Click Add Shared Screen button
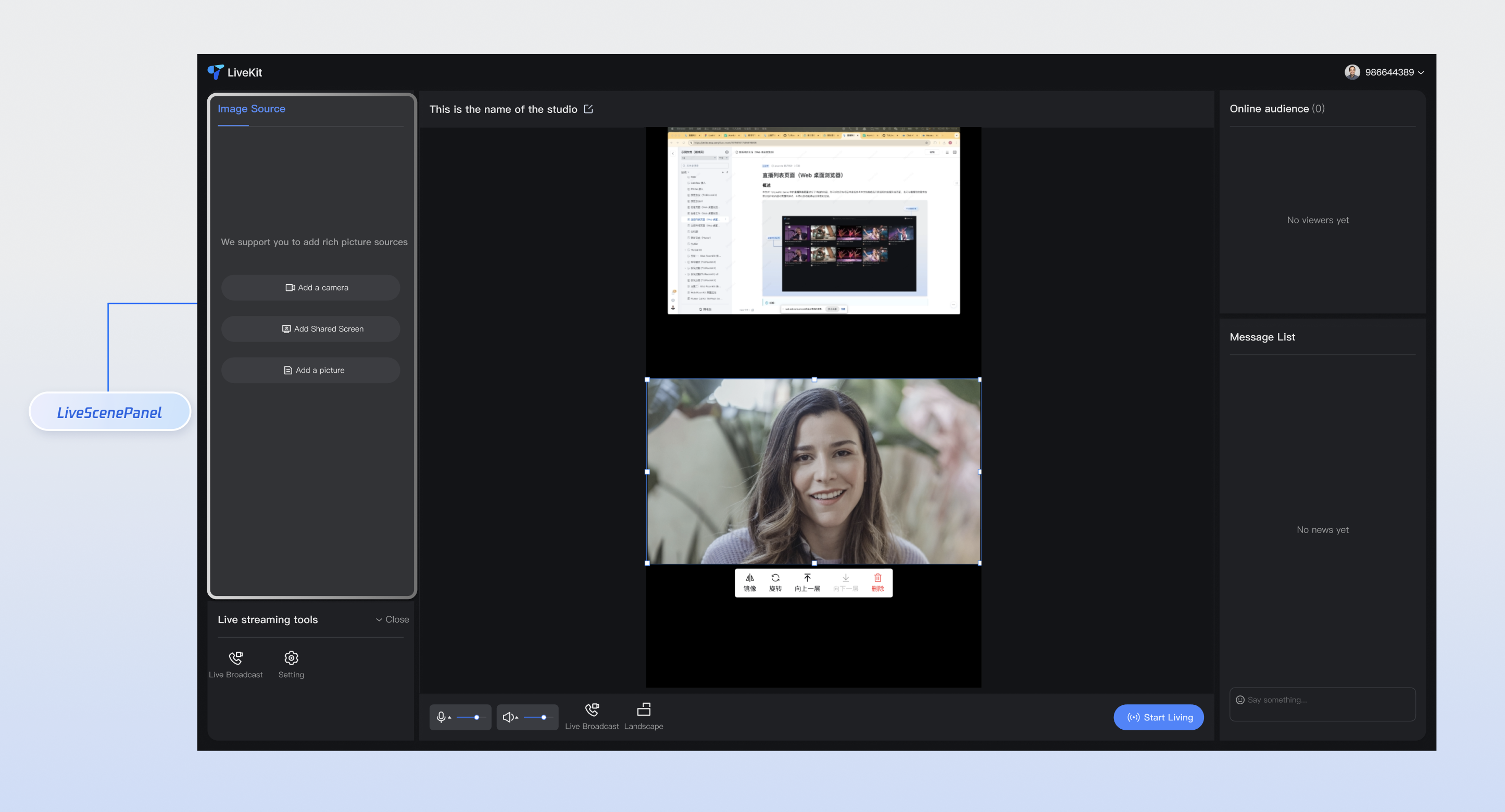 (310, 328)
